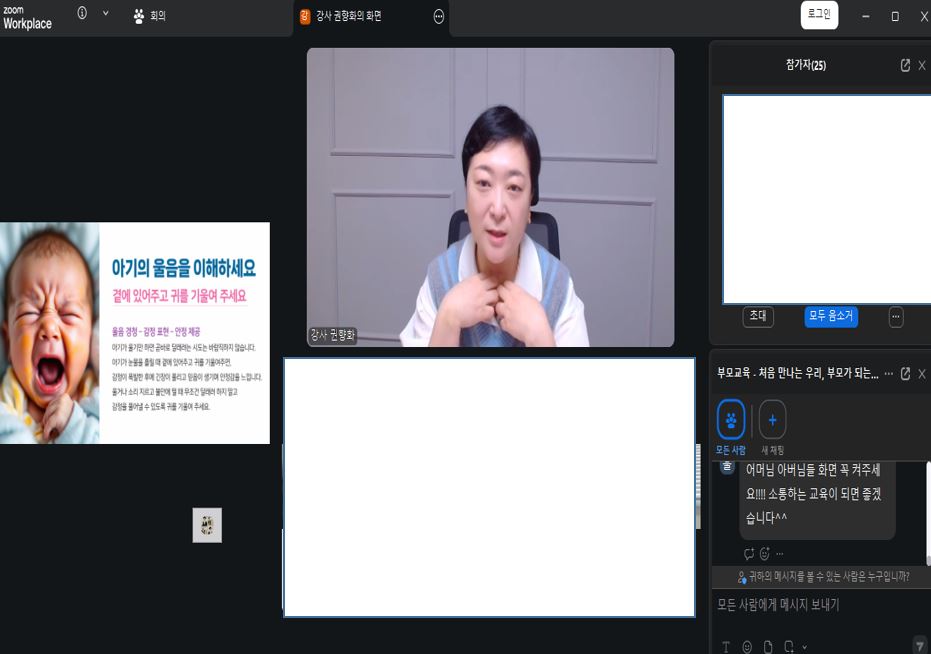Open the chat header's more options menu
This screenshot has height=654, width=931.
(888, 373)
